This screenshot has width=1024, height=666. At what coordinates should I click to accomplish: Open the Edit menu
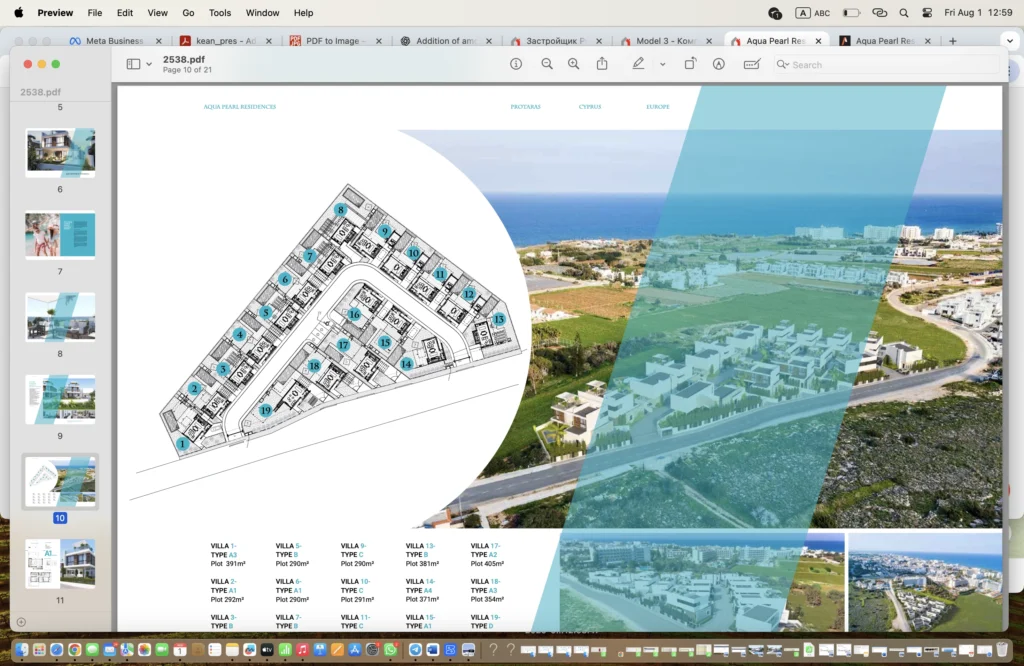[x=125, y=12]
